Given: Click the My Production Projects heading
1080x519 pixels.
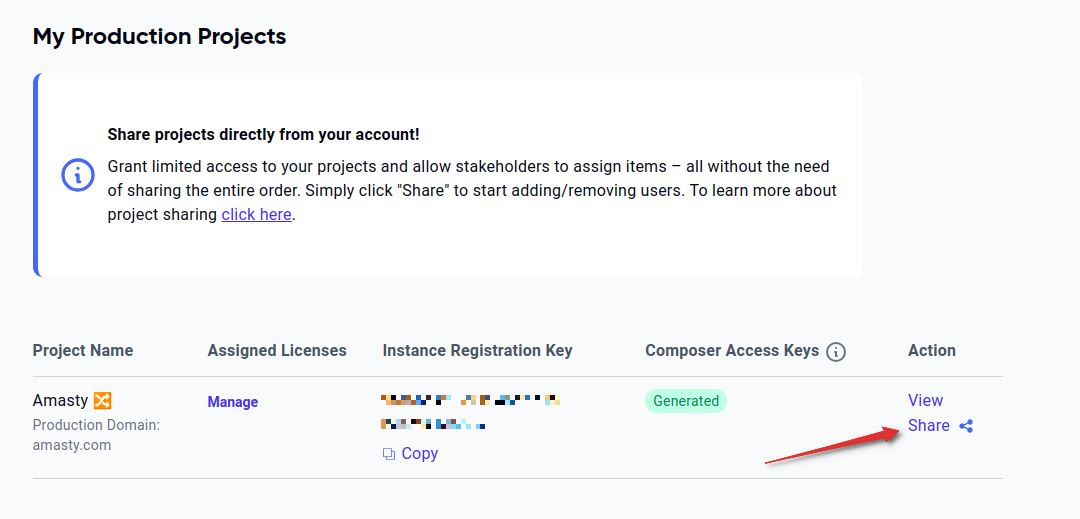Looking at the screenshot, I should 159,36.
